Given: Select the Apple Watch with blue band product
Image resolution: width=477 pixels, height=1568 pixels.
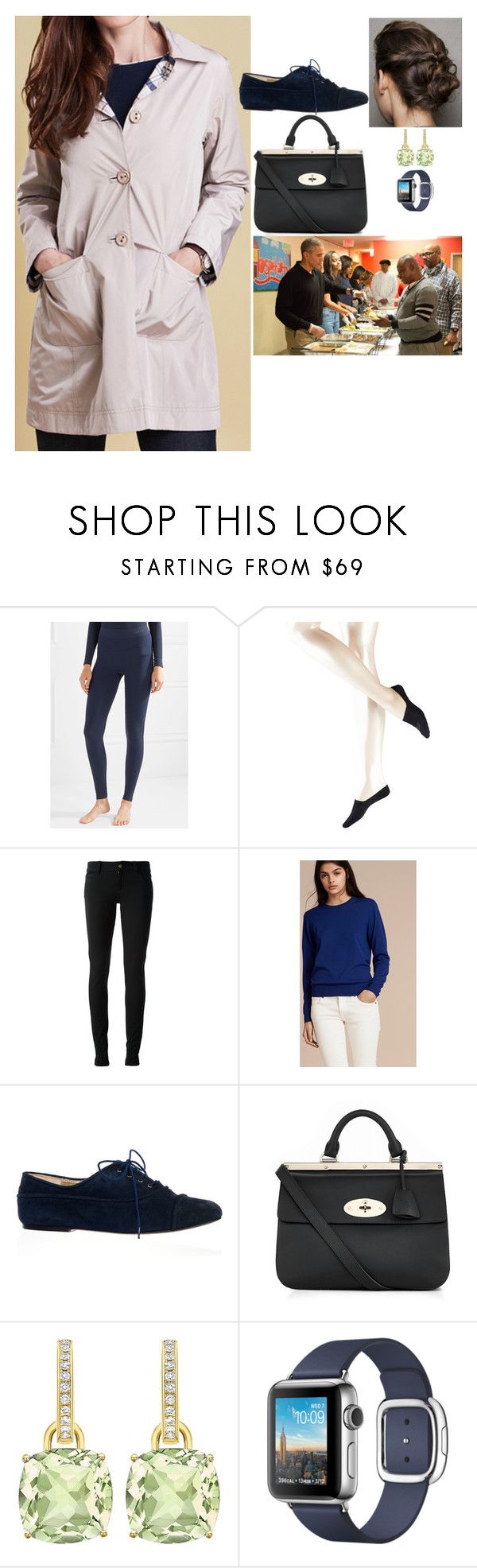Looking at the screenshot, I should coord(358,1441).
